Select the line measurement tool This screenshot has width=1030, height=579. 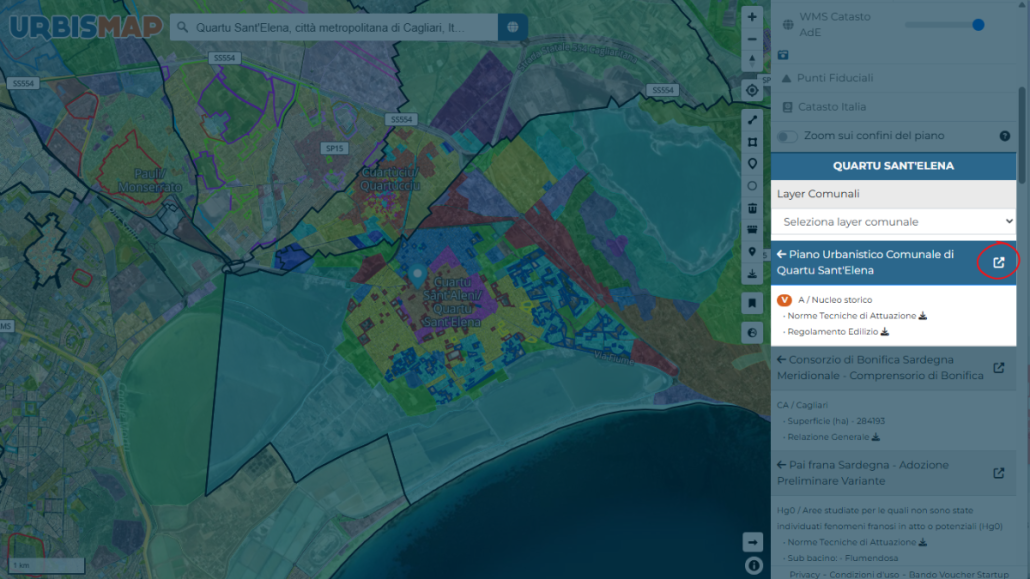tap(752, 120)
